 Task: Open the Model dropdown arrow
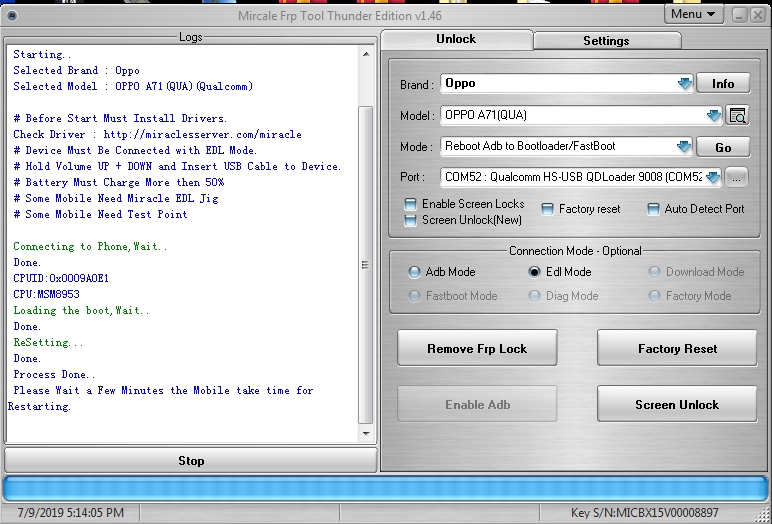[x=714, y=116]
